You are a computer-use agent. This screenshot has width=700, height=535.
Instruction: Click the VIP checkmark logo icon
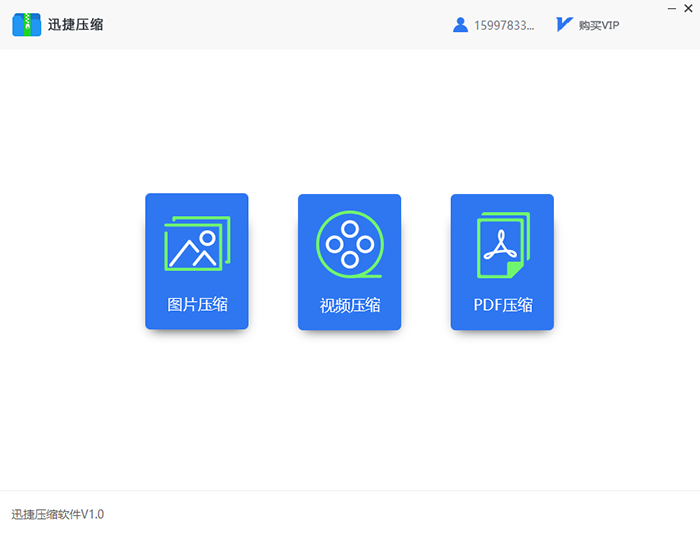click(x=564, y=25)
